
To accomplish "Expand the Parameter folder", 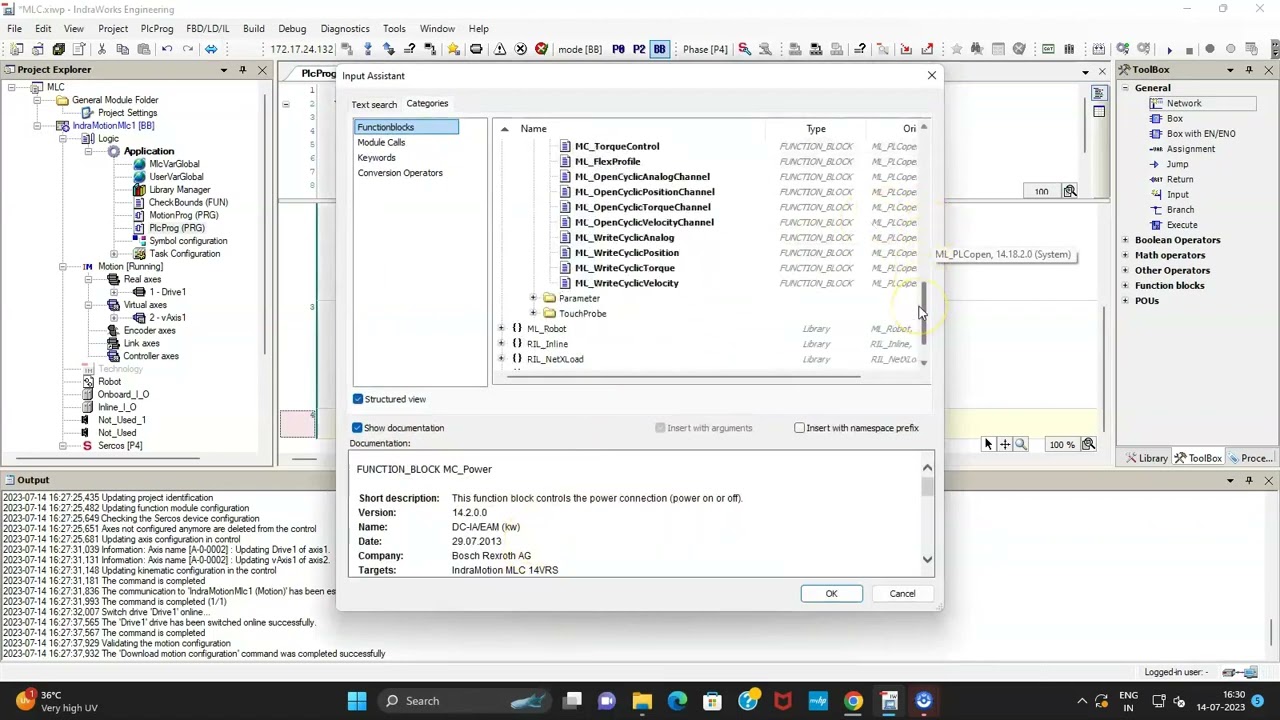I will click(x=533, y=298).
